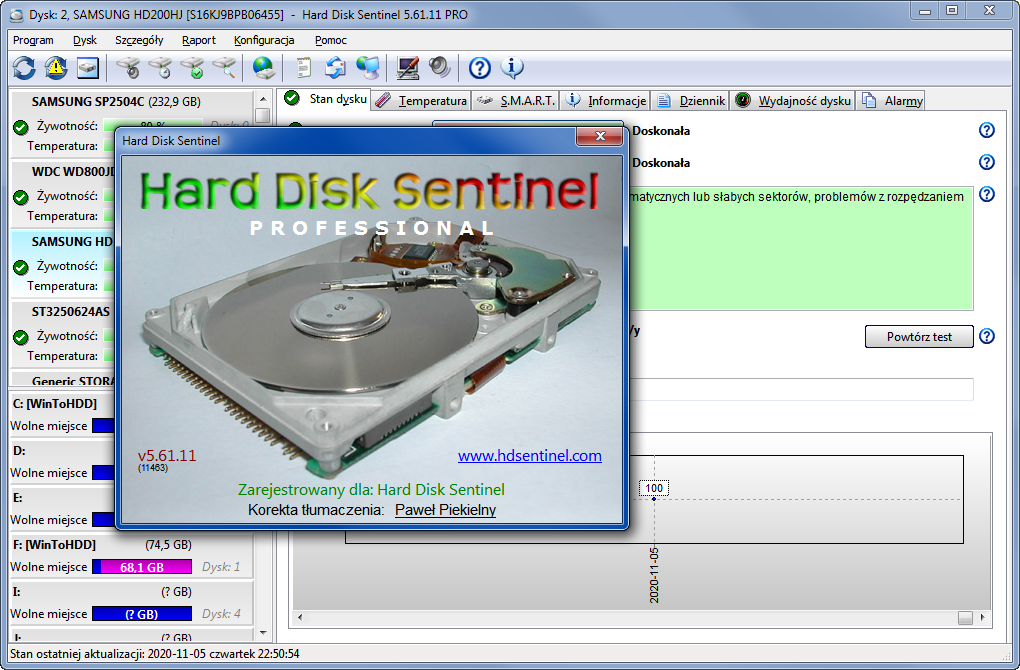Screen dimensions: 1020x670
Task: Open the www.hdsentinel.com link
Action: click(x=530, y=456)
